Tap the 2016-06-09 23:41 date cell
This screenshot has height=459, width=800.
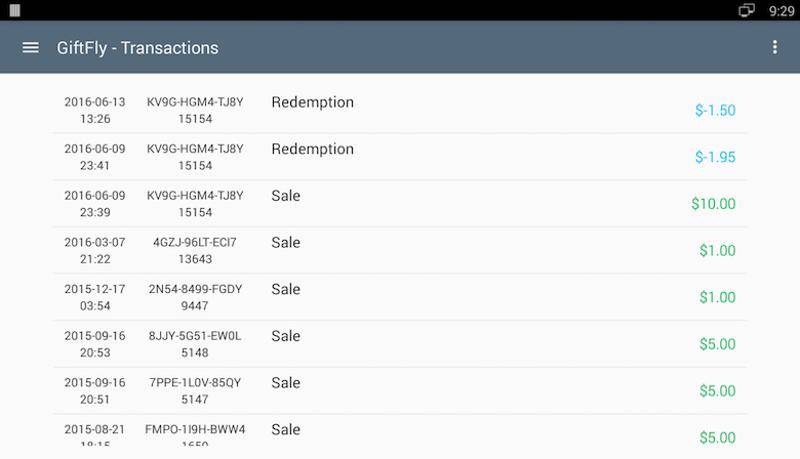pos(95,157)
